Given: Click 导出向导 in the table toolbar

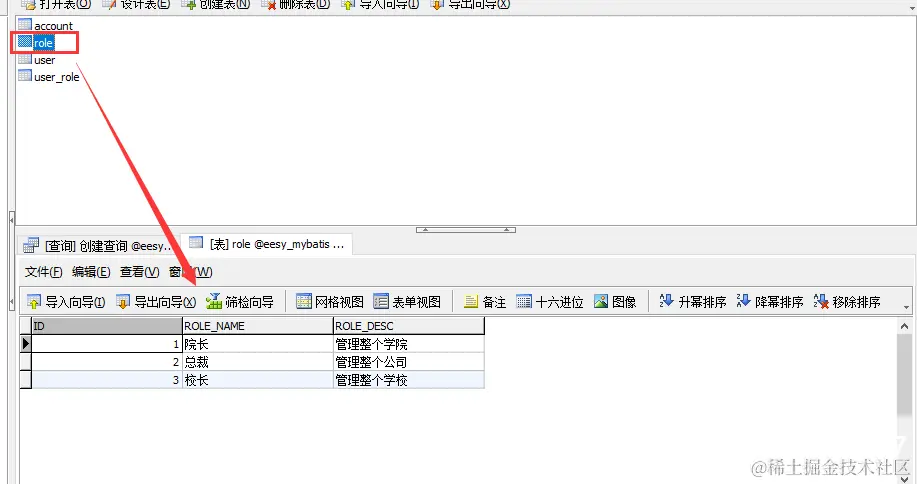Looking at the screenshot, I should pyautogui.click(x=156, y=302).
